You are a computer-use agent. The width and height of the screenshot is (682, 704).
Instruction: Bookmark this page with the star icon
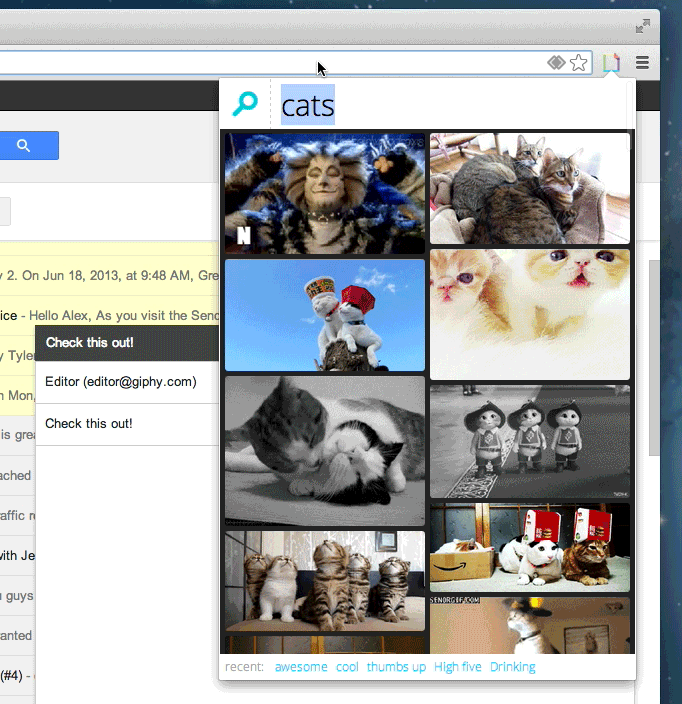[579, 63]
